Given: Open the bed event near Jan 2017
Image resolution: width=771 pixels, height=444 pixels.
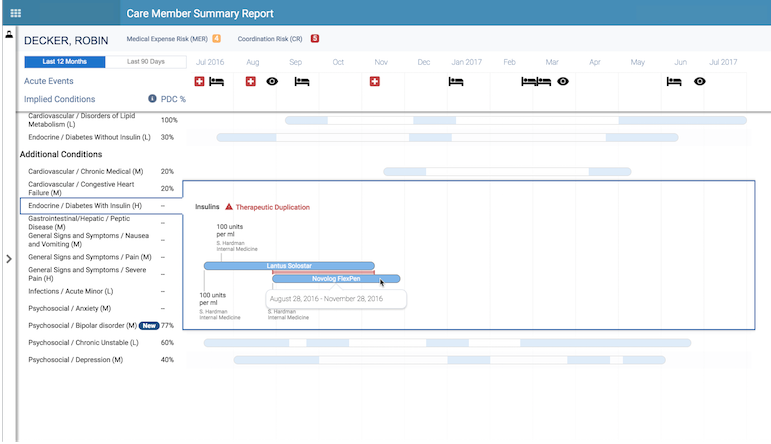Looking at the screenshot, I should [x=456, y=81].
